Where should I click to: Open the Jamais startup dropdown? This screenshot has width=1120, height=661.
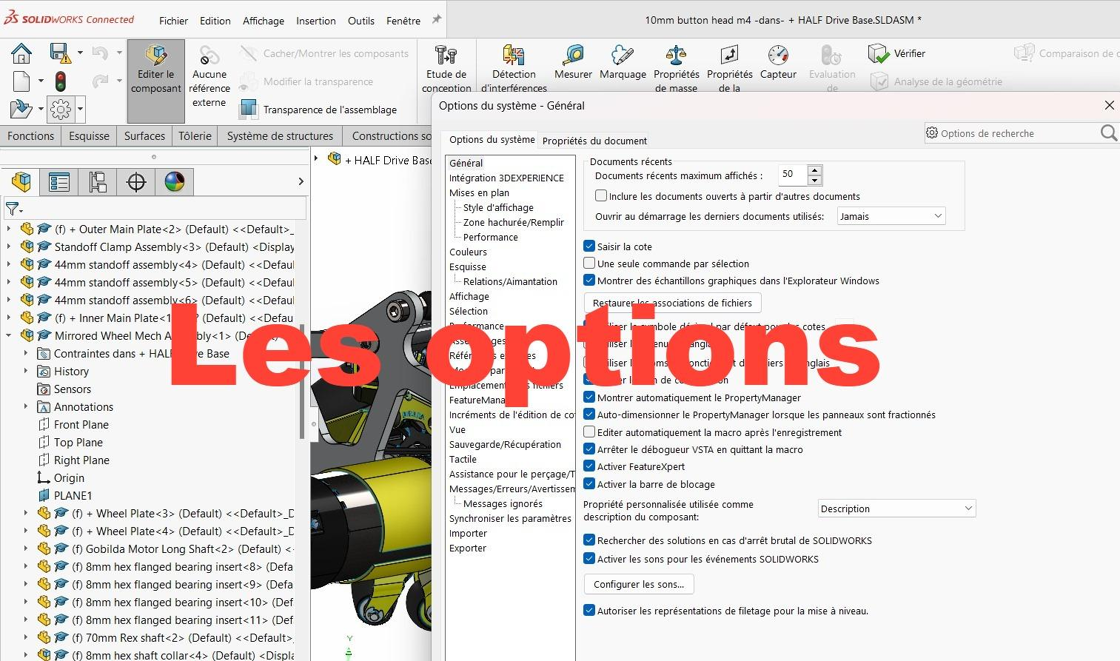click(x=891, y=216)
